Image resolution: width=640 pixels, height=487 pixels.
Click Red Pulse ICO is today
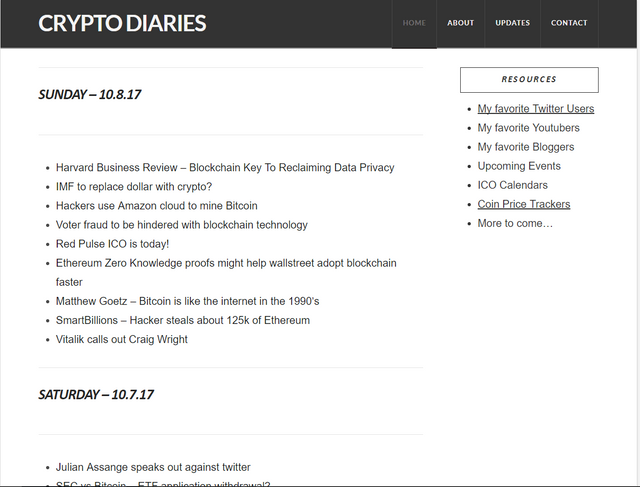112,244
